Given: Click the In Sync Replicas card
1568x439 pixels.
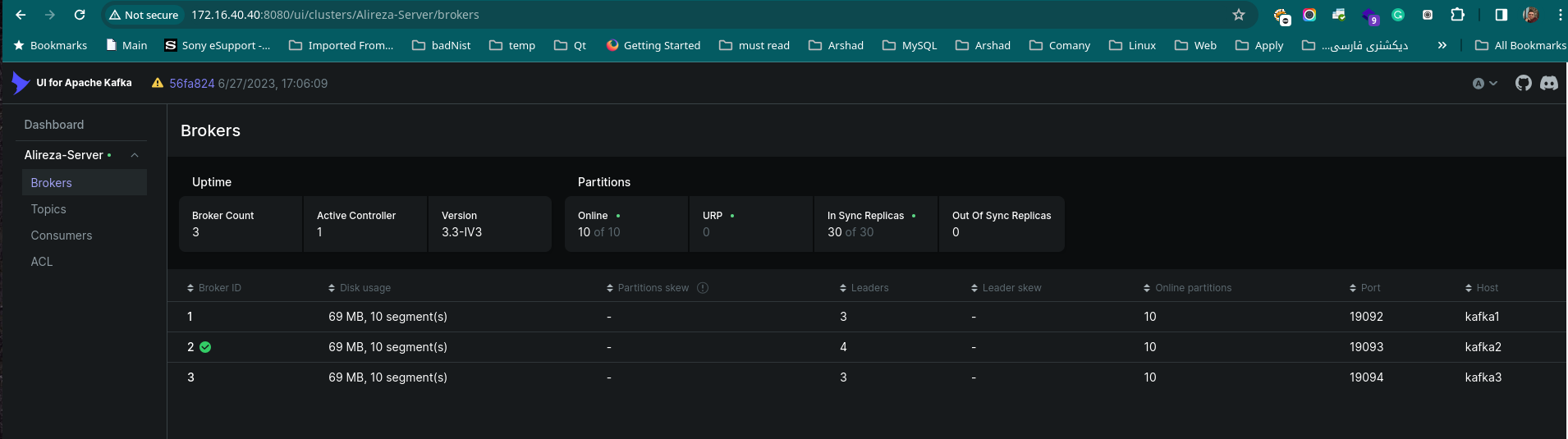Looking at the screenshot, I should click(x=876, y=224).
